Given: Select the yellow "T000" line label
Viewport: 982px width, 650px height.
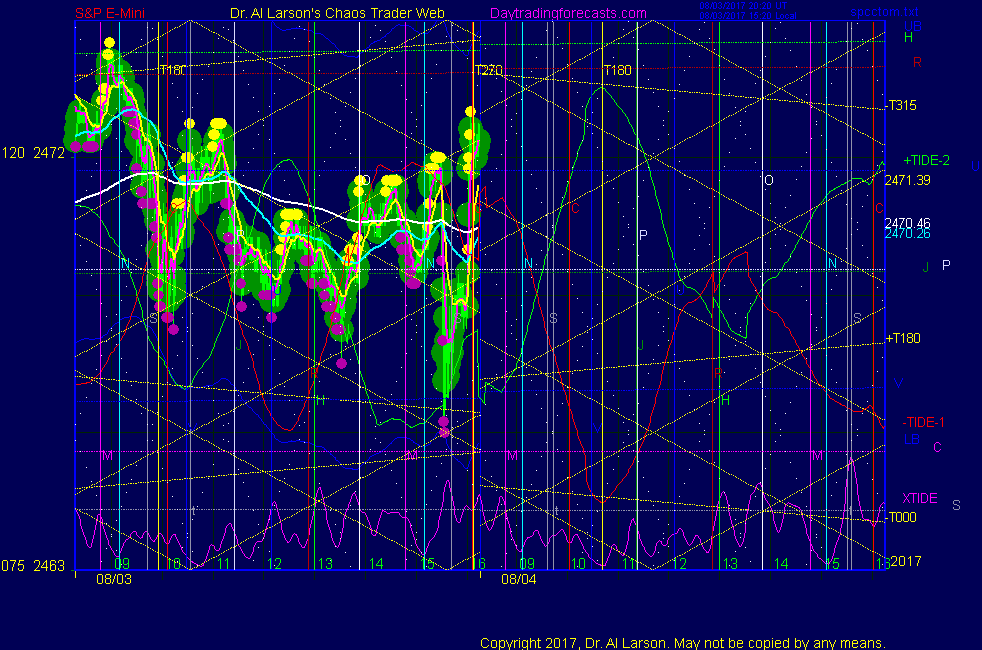Looking at the screenshot, I should tap(902, 517).
